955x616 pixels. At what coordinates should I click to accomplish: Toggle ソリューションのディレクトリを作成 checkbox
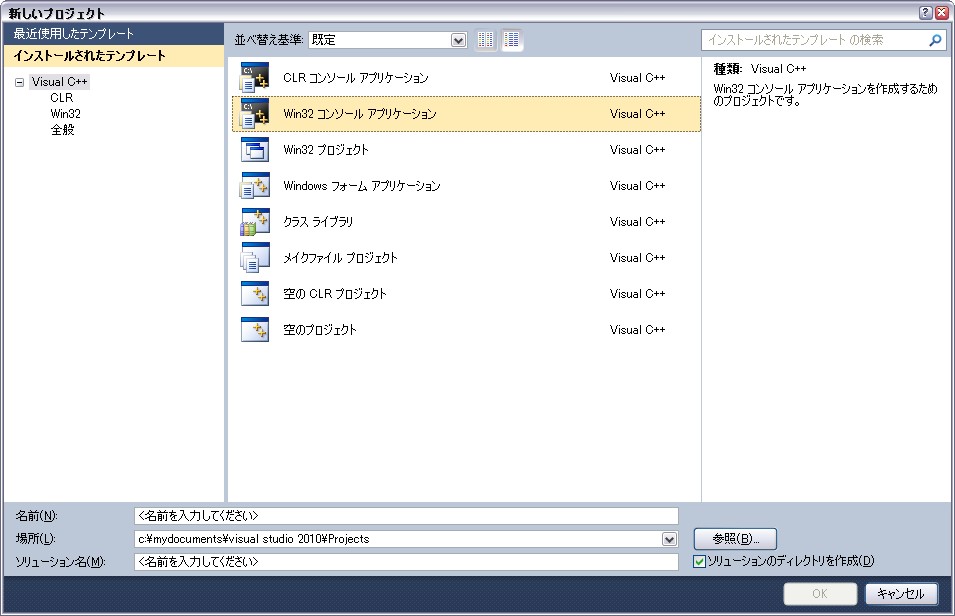(700, 561)
